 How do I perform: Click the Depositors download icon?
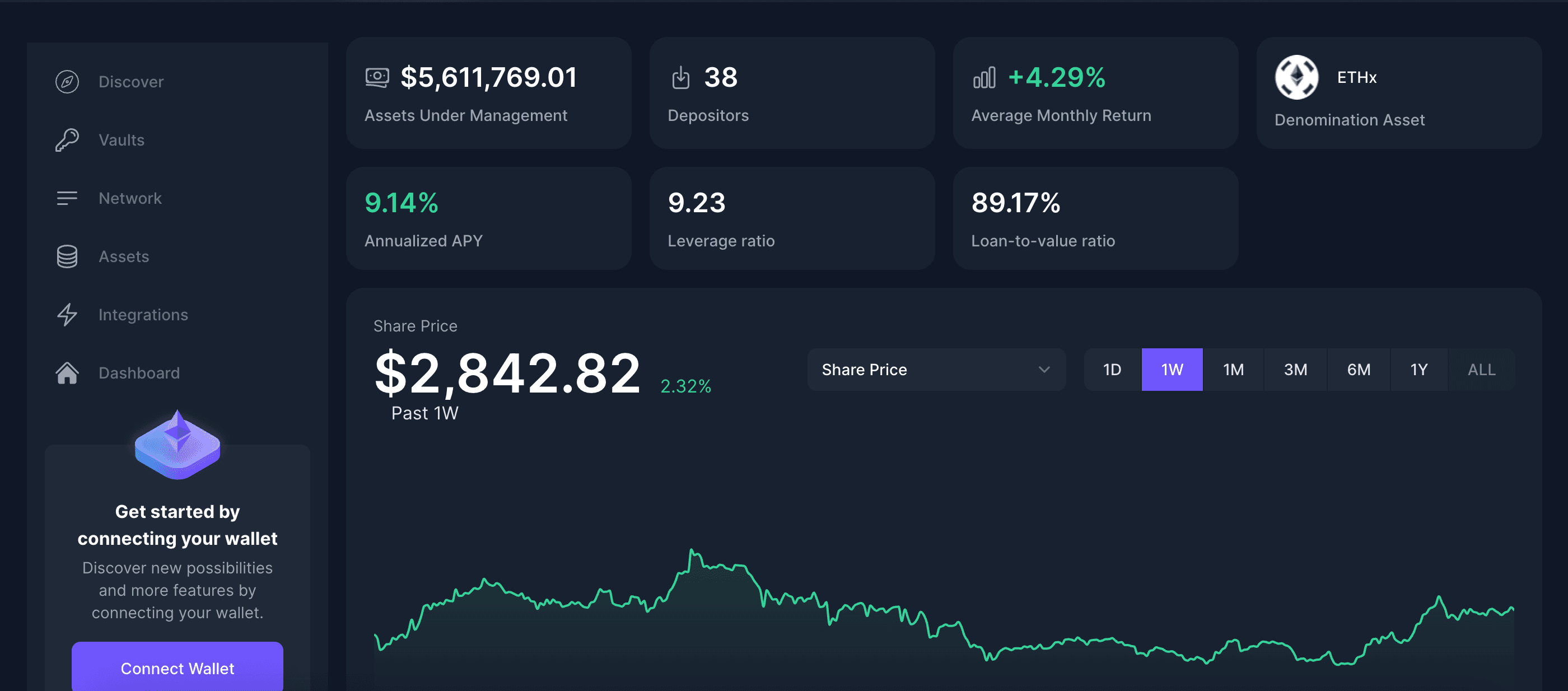coord(680,78)
